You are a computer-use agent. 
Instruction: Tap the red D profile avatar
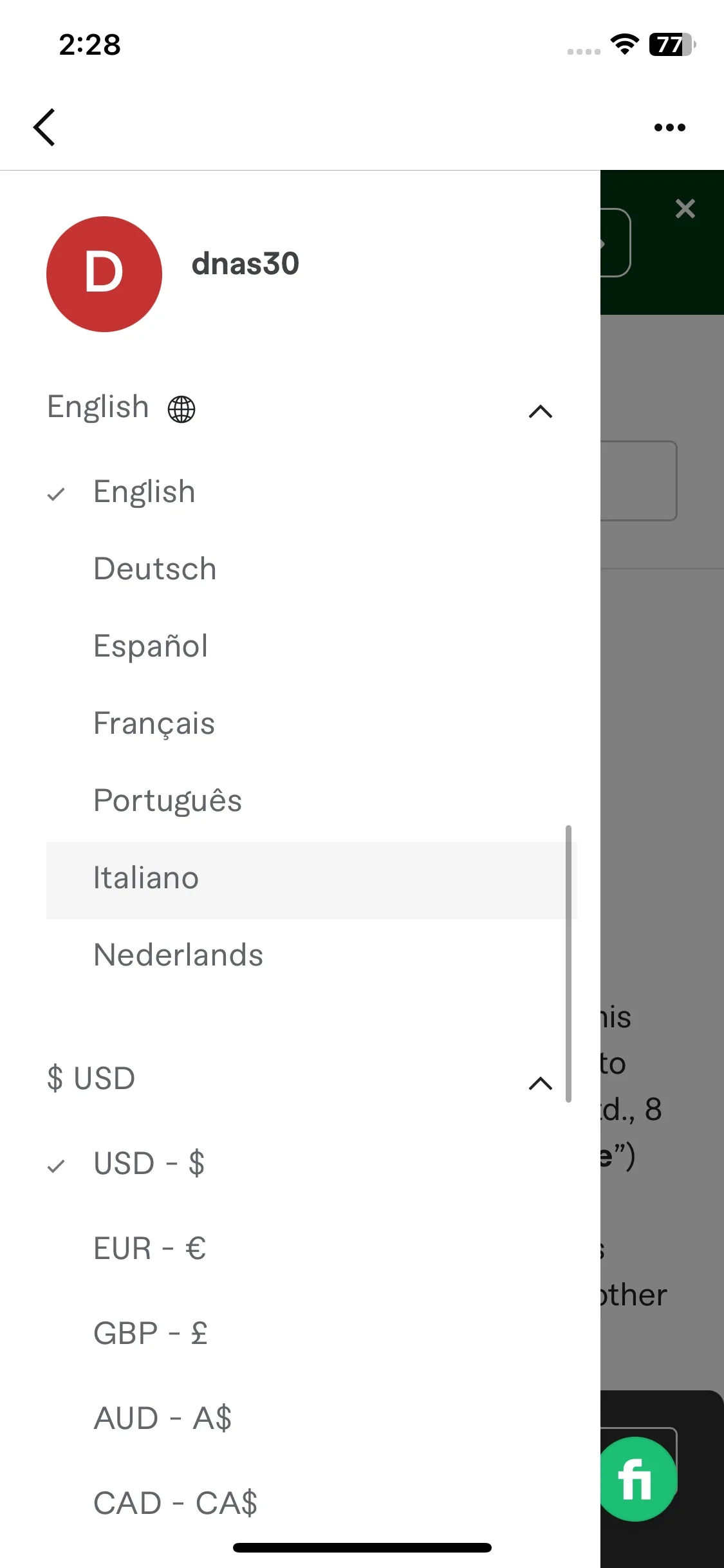coord(104,274)
